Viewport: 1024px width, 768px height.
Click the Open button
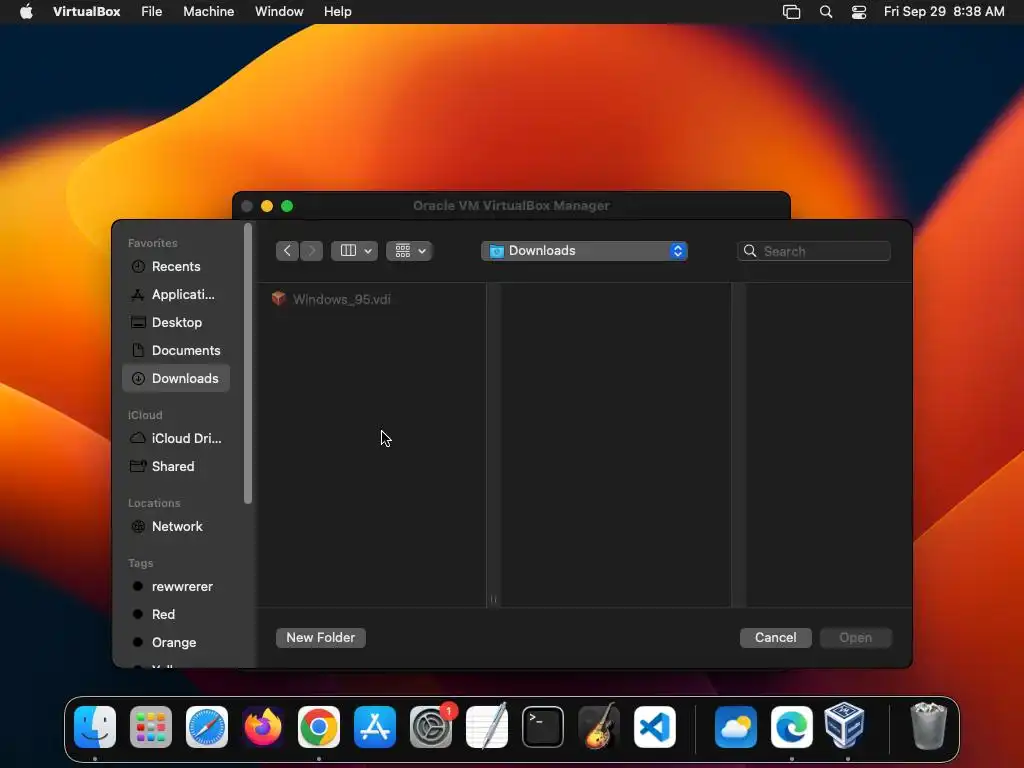pos(856,637)
